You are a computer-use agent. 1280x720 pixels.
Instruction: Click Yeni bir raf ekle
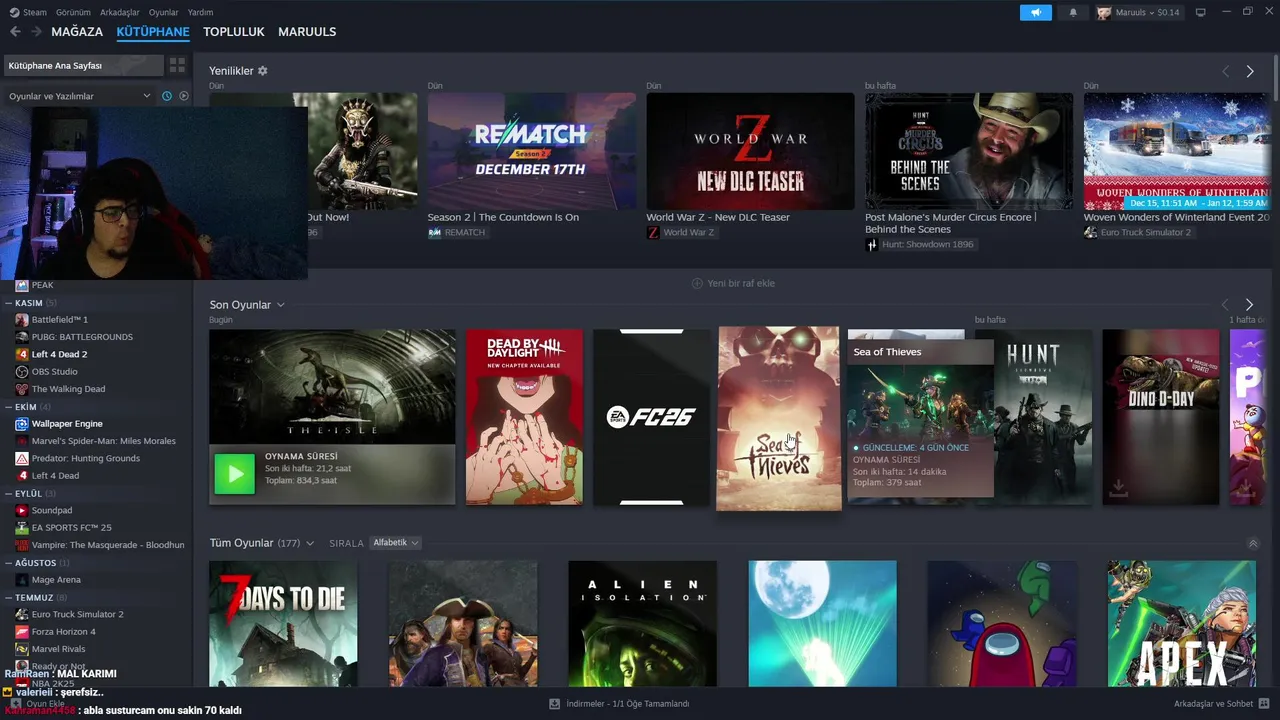(733, 283)
